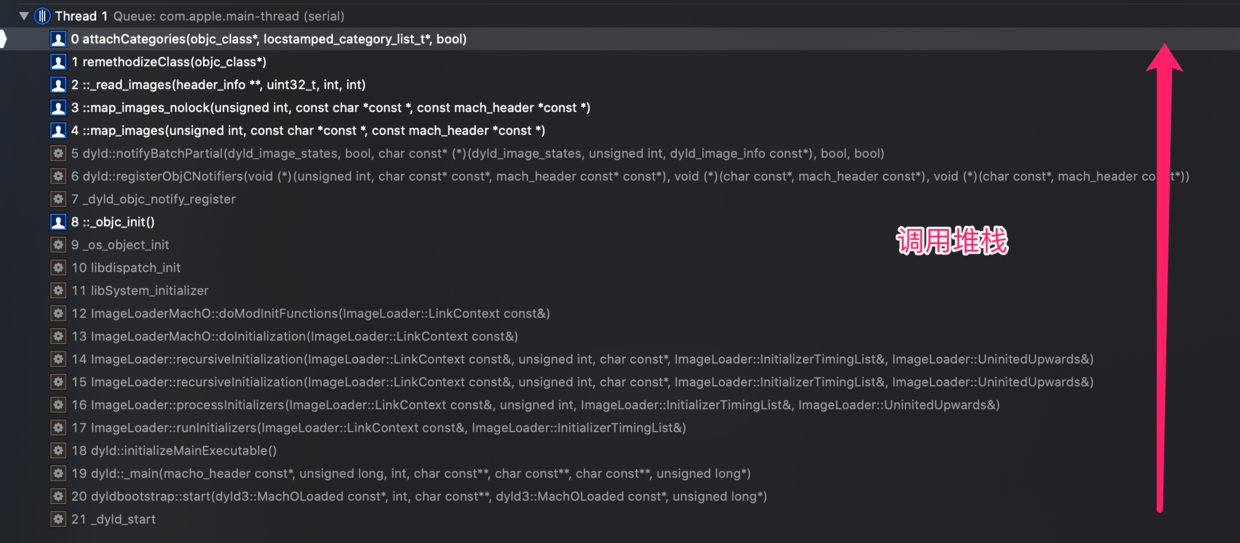Click user icon beside _read_images frame

pos(58,85)
